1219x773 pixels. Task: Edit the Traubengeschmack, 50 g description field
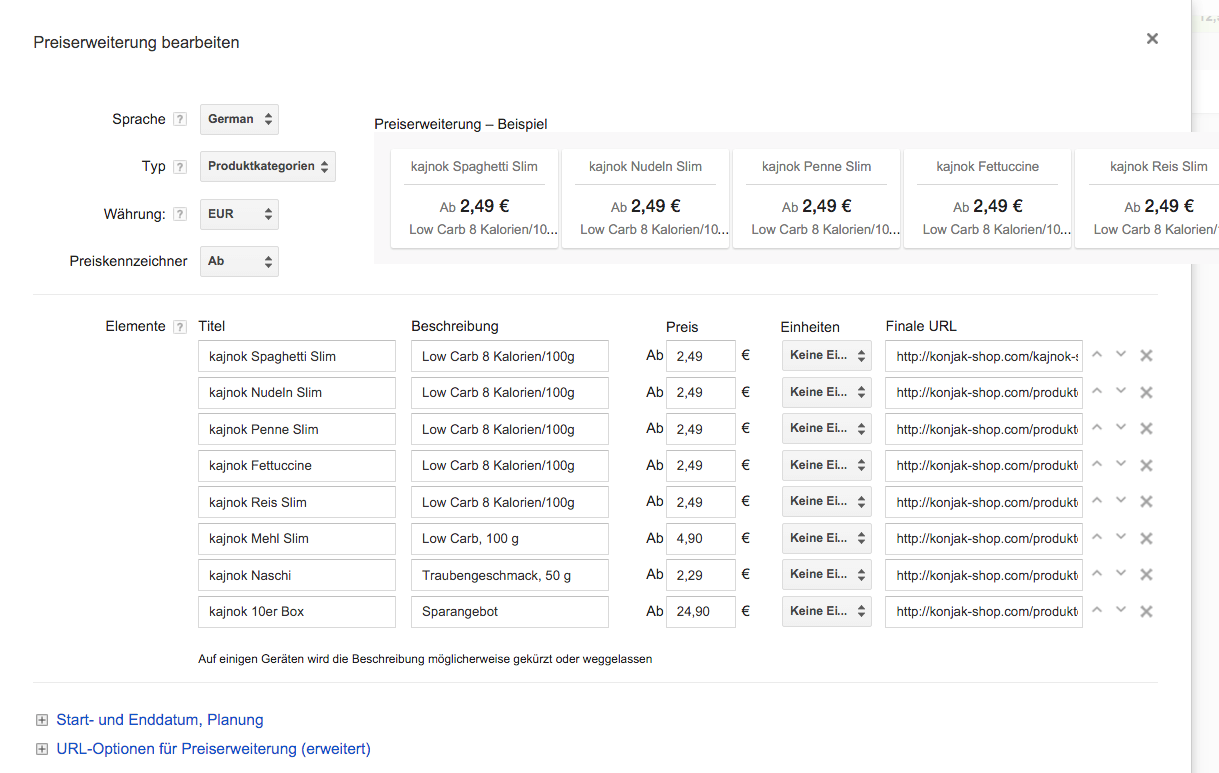(510, 575)
